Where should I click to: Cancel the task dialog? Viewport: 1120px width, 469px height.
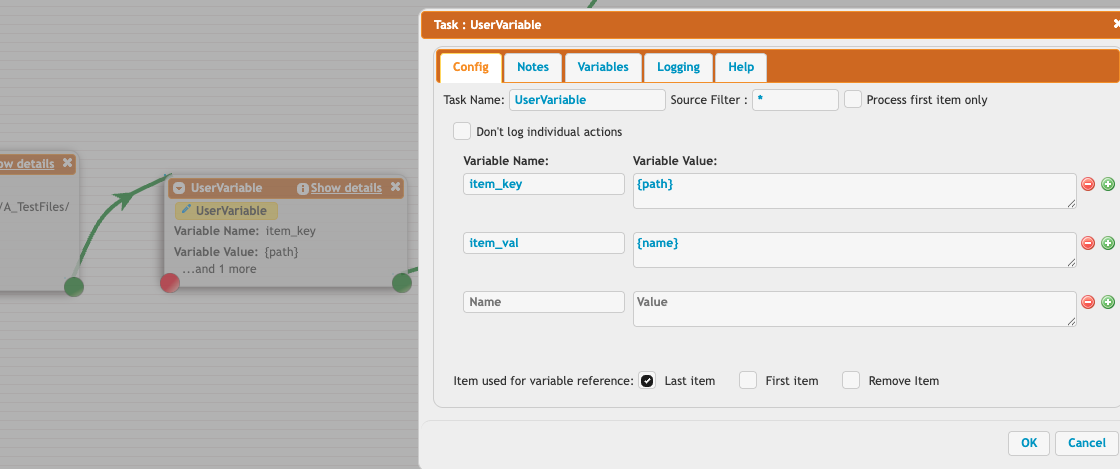point(1086,442)
